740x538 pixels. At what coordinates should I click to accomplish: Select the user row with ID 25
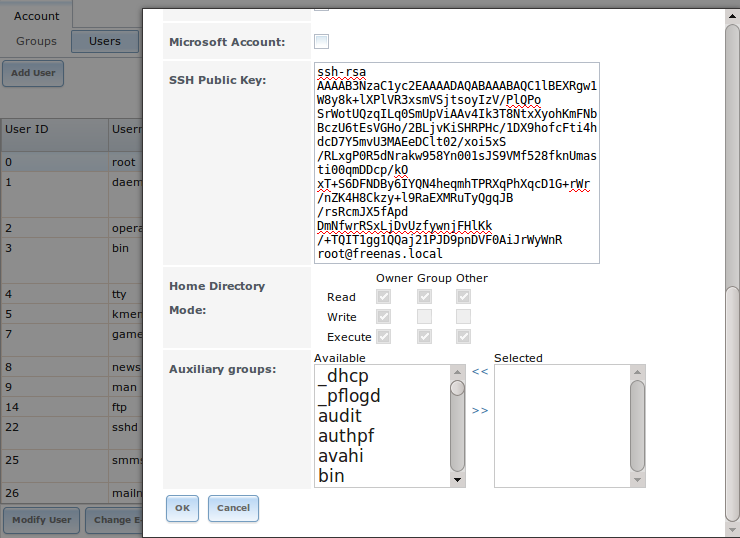[71, 466]
